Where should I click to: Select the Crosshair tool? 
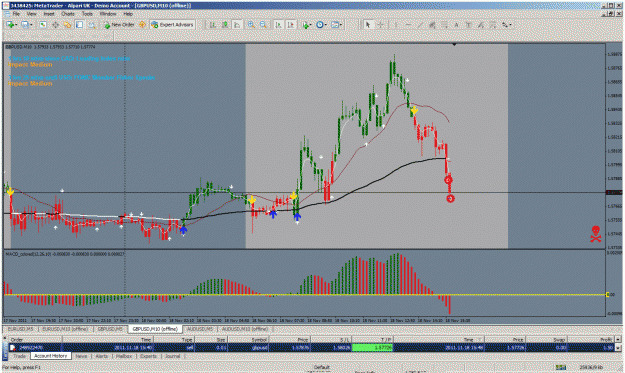[381, 25]
